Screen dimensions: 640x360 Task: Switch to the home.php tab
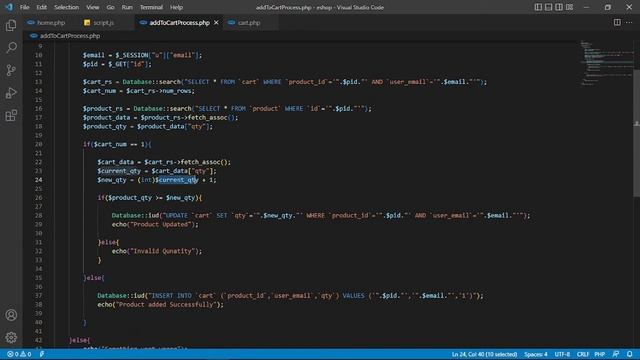point(46,22)
